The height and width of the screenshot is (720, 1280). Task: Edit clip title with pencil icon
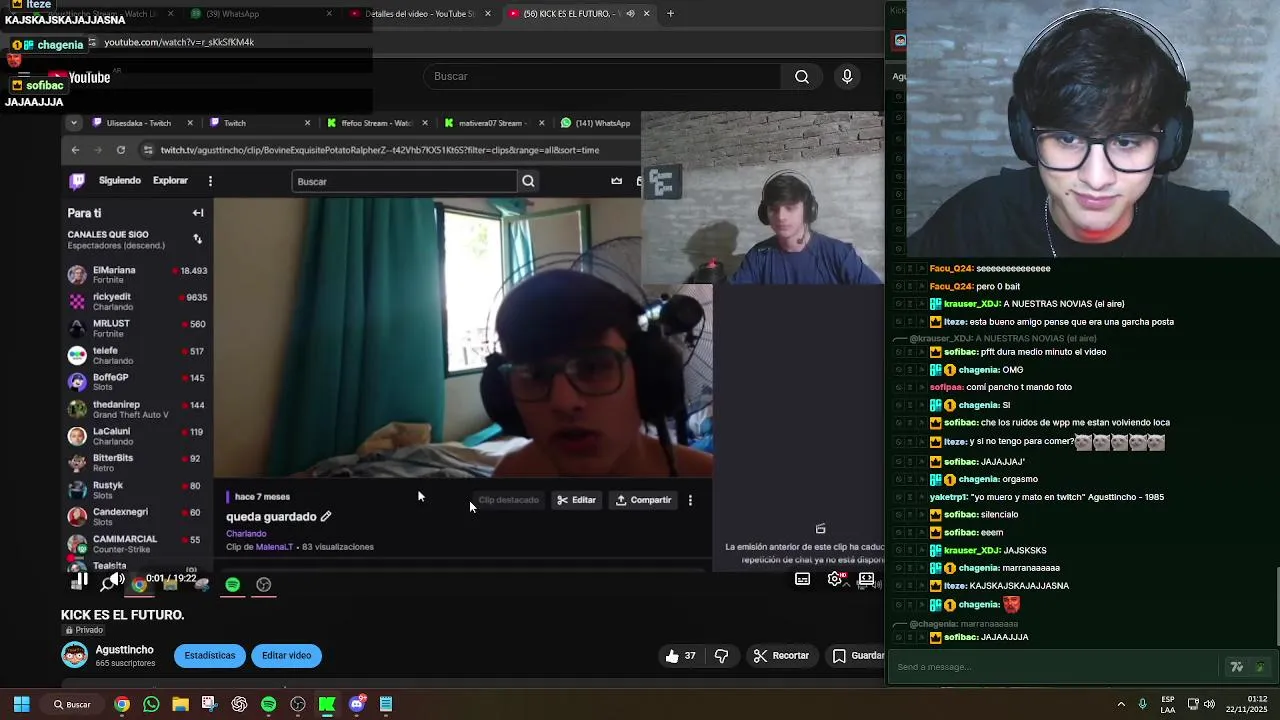pos(325,517)
